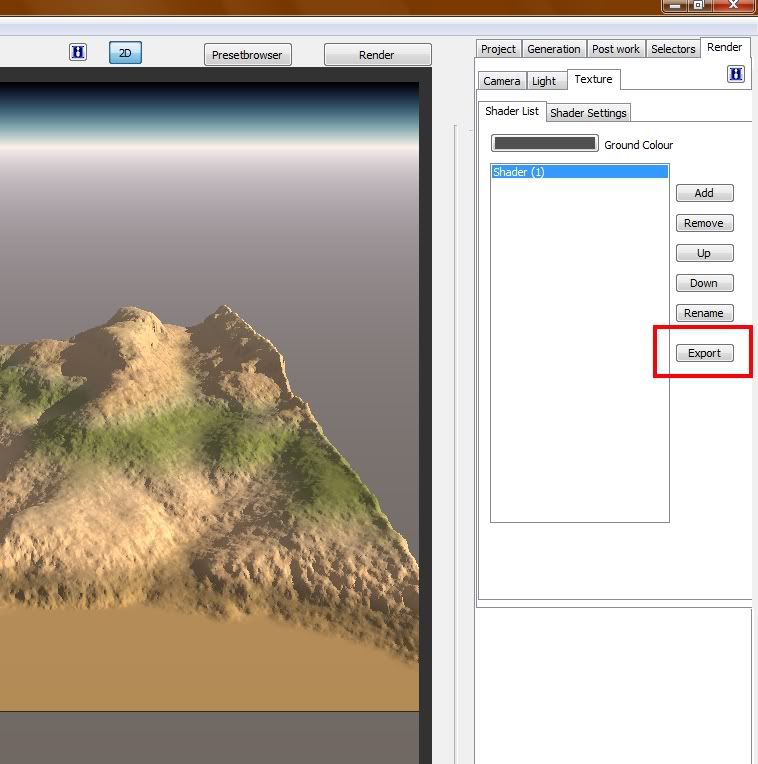758x764 pixels.
Task: Click the Export button
Action: pos(704,353)
